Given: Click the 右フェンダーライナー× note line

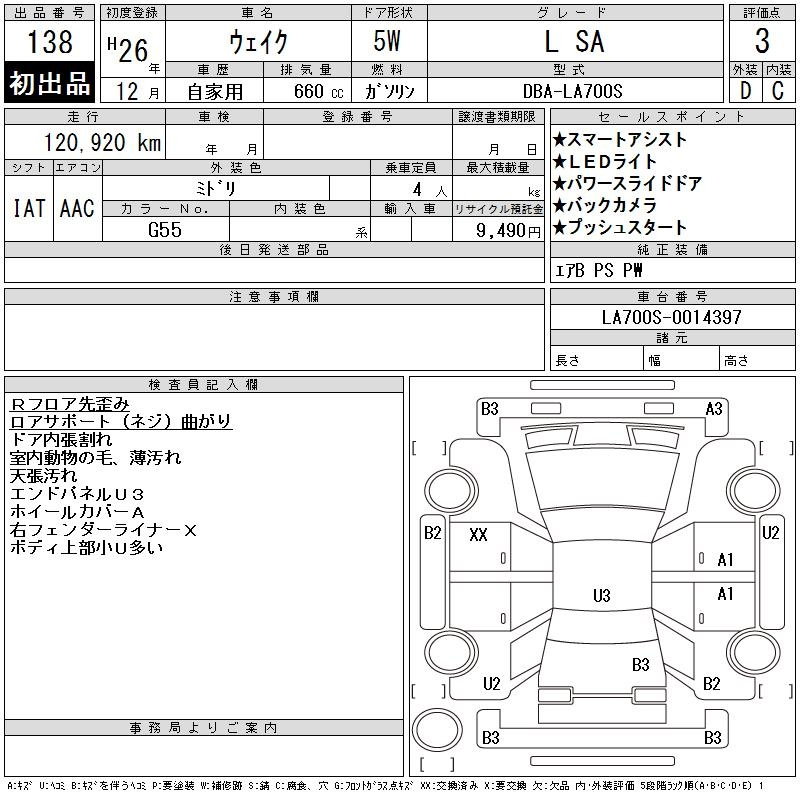Looking at the screenshot, I should point(103,529).
